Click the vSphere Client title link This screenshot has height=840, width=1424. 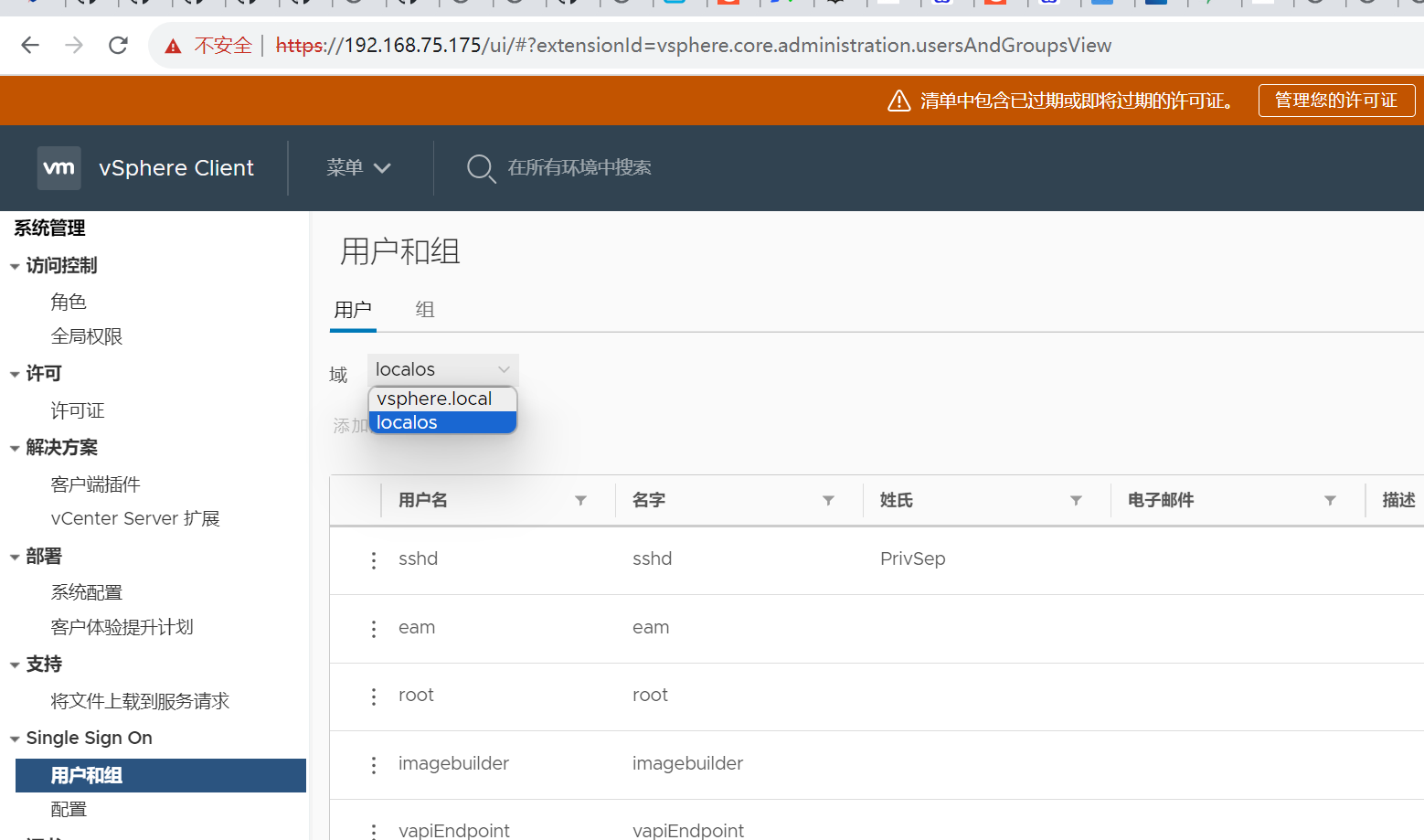pyautogui.click(x=176, y=168)
